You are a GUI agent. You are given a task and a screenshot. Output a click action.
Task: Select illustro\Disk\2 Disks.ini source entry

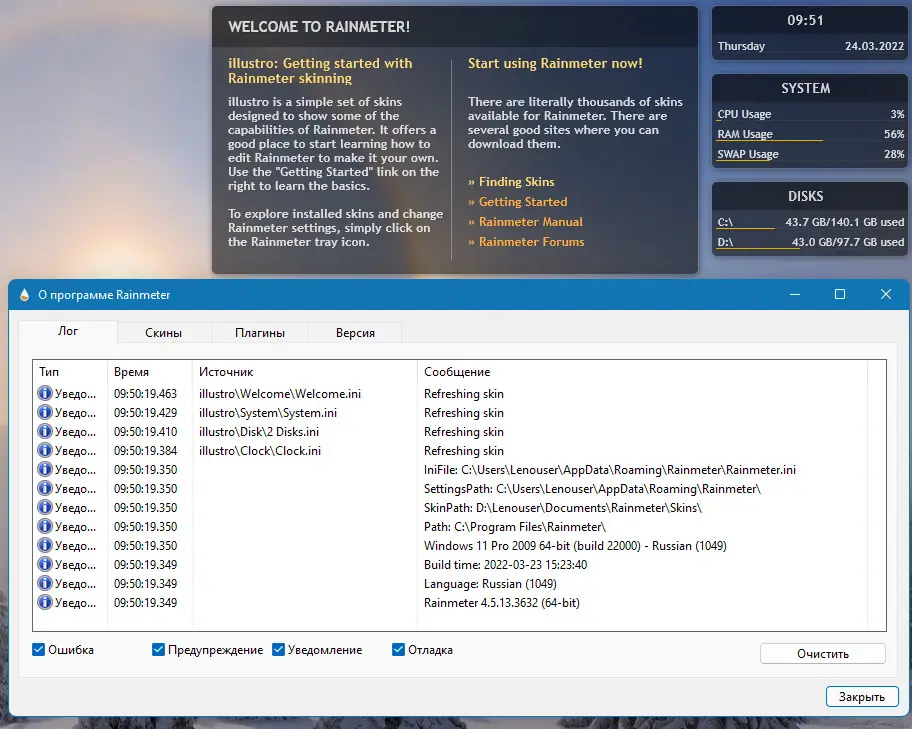pos(259,432)
